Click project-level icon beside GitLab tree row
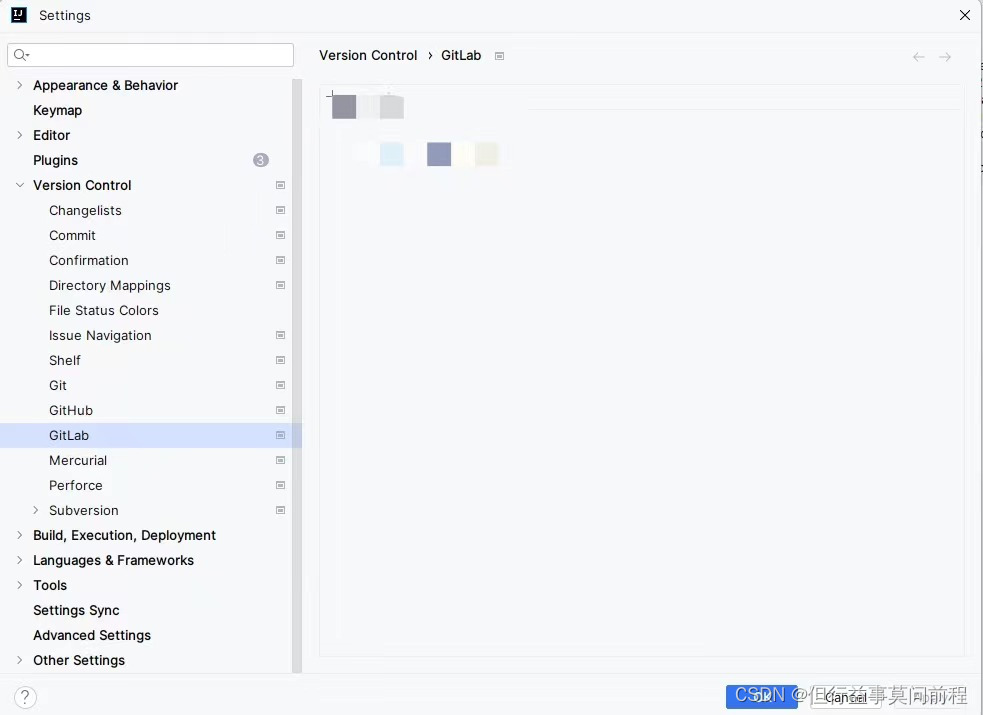 [280, 436]
